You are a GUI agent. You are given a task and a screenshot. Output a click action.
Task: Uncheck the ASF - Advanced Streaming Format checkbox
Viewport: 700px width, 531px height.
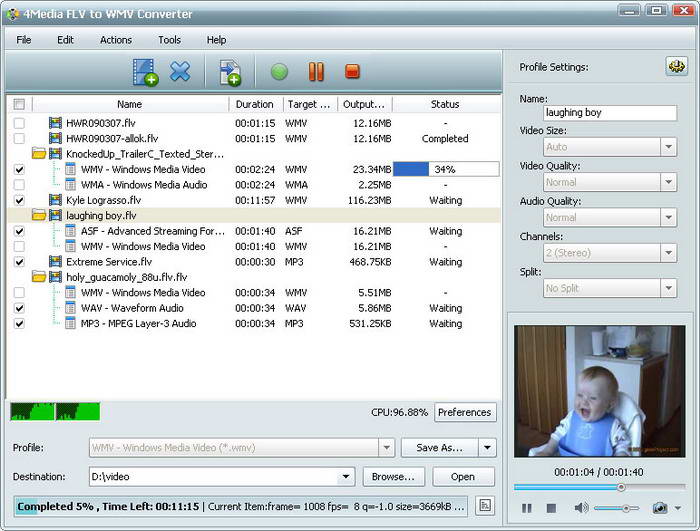[x=19, y=231]
